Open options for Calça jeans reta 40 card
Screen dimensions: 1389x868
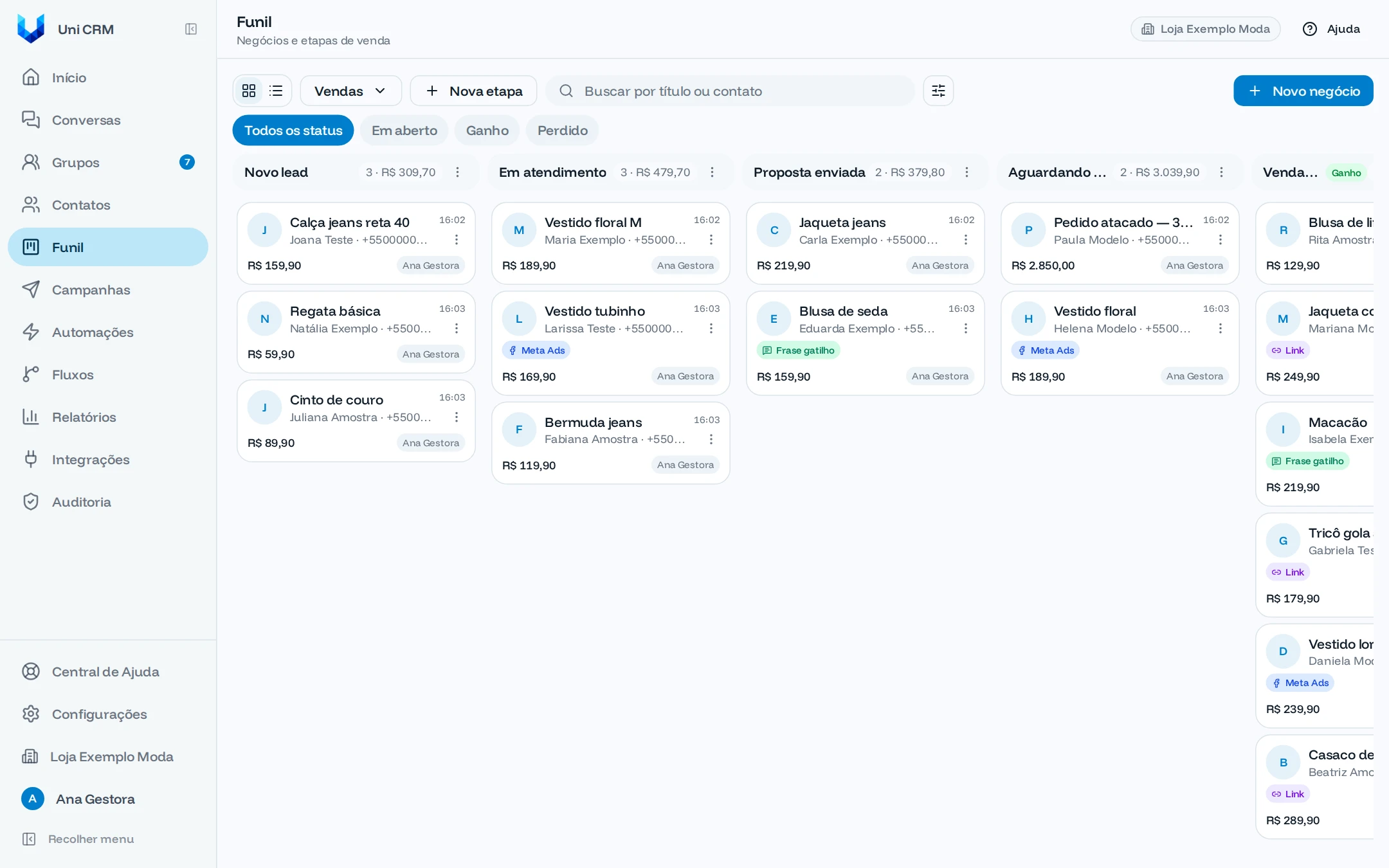[x=457, y=240]
